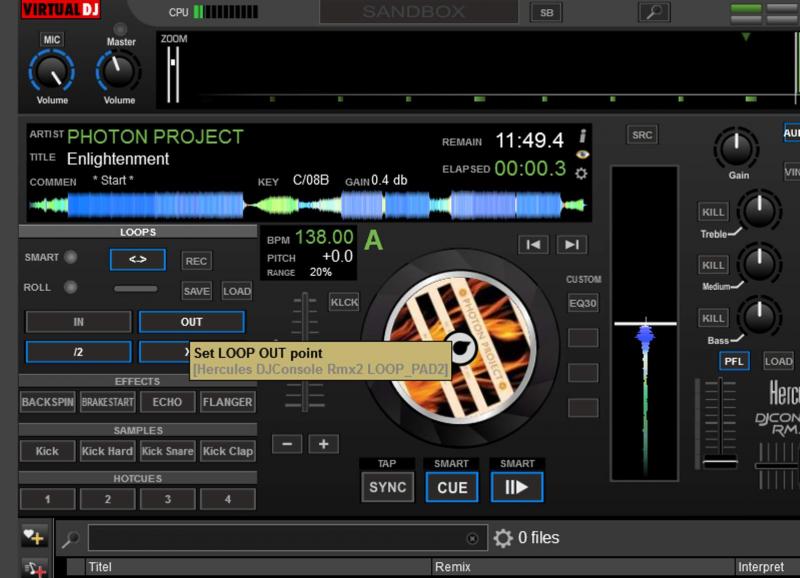Toggle the Treble KILL button

click(x=713, y=212)
